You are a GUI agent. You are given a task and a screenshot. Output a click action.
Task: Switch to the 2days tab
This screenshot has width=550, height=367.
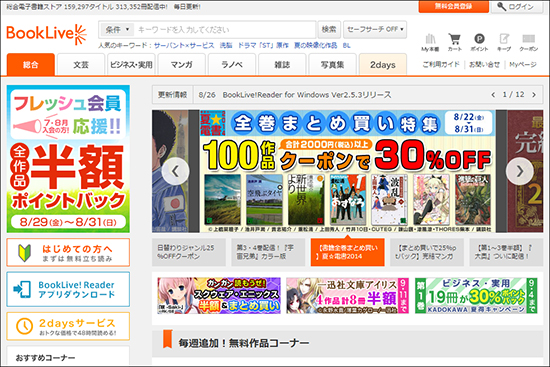(383, 65)
